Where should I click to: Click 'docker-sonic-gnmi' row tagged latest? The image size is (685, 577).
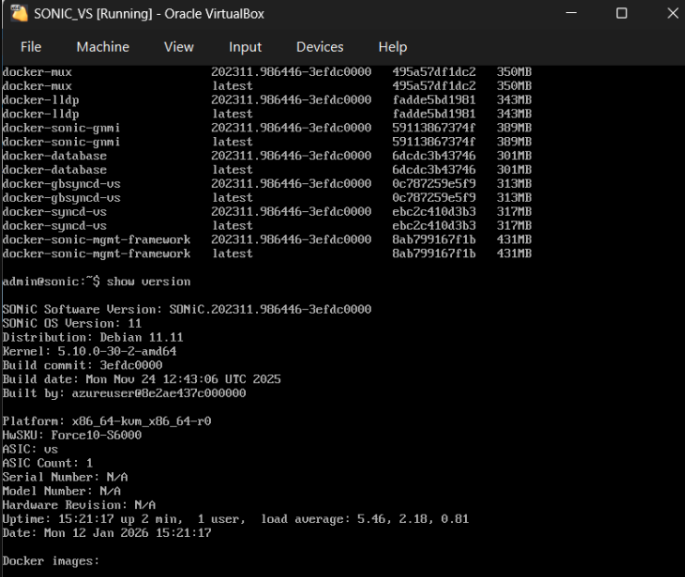pyautogui.click(x=267, y=142)
